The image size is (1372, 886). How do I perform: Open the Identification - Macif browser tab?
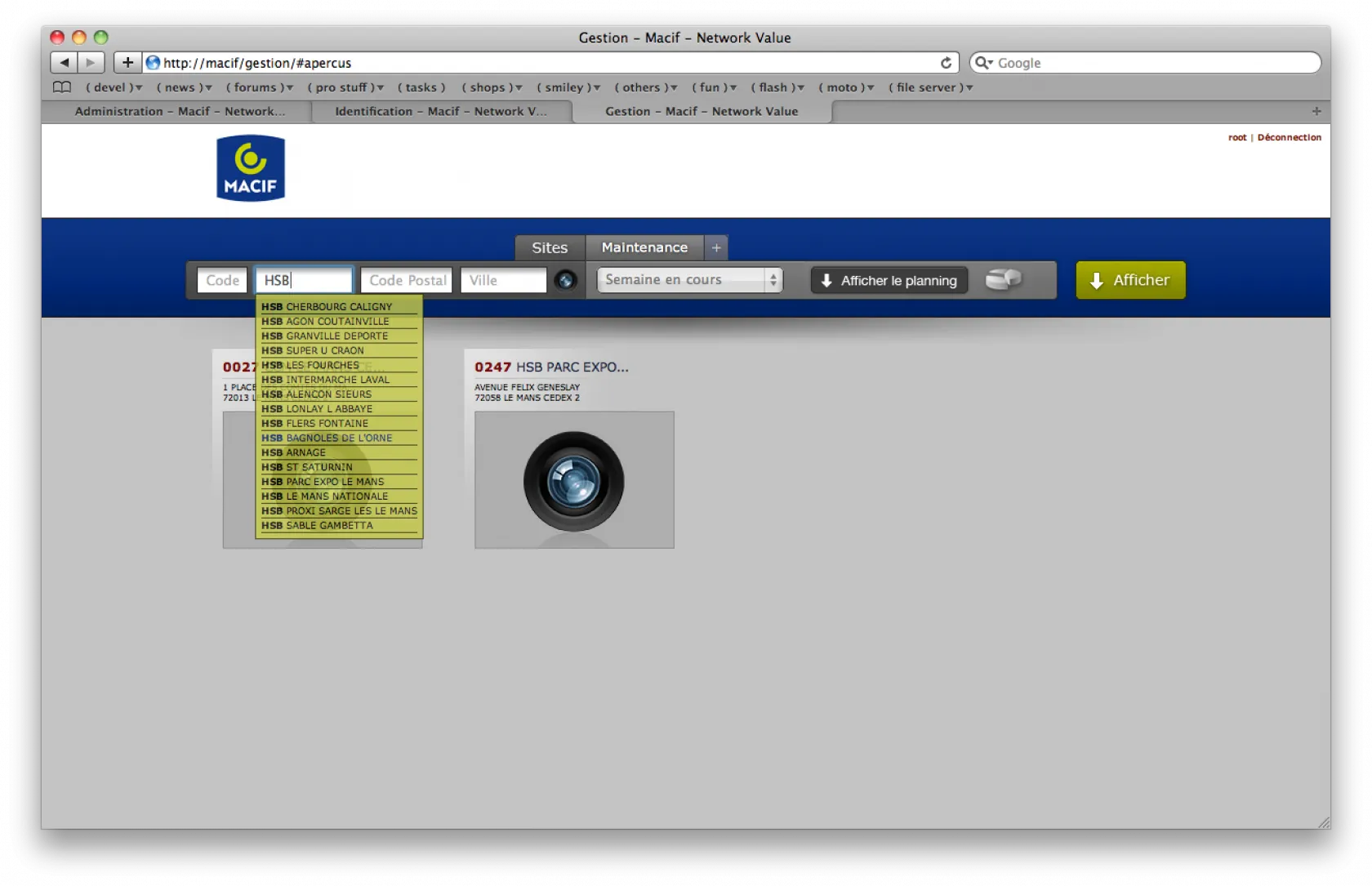click(x=440, y=111)
